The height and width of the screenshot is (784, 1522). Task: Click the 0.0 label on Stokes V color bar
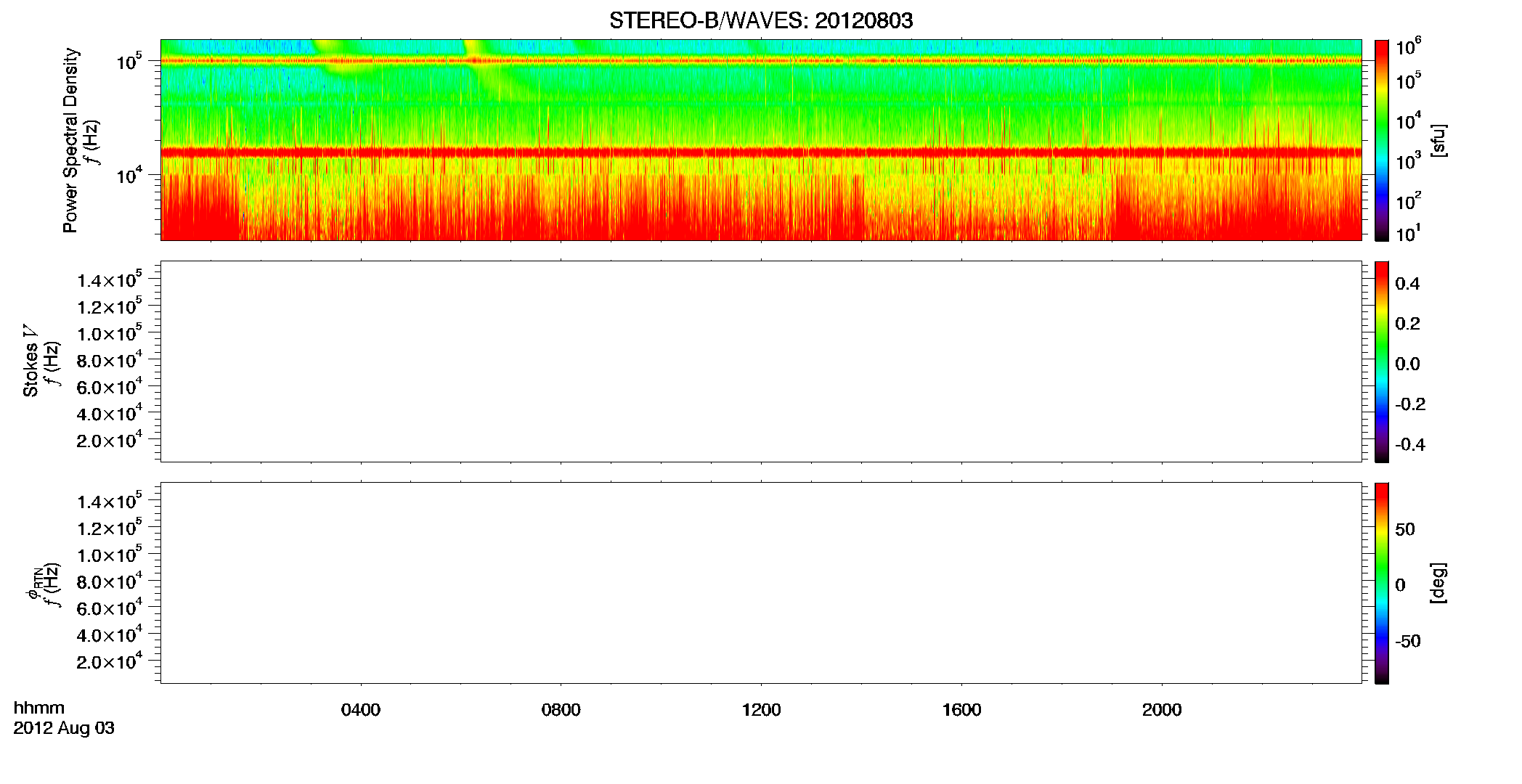(1407, 364)
